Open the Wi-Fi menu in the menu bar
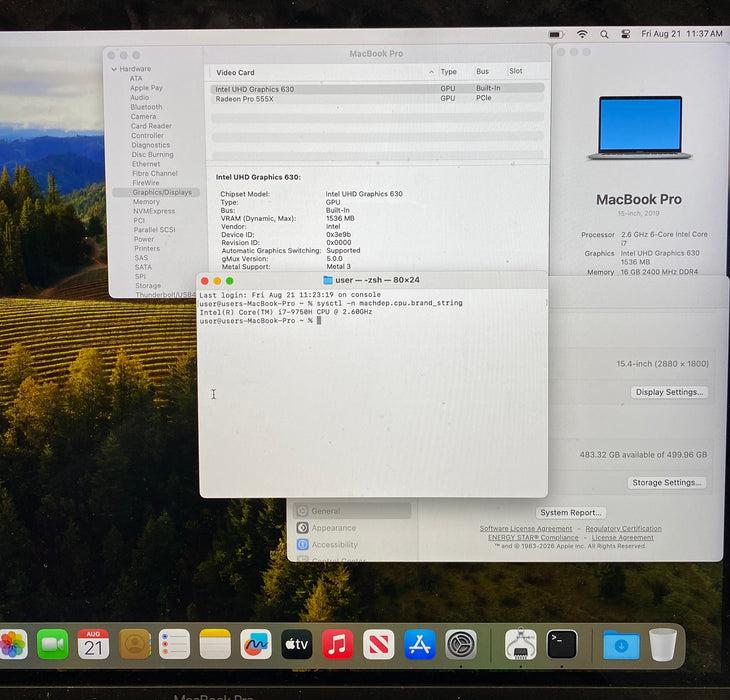Viewport: 730px width, 700px height. [x=582, y=34]
